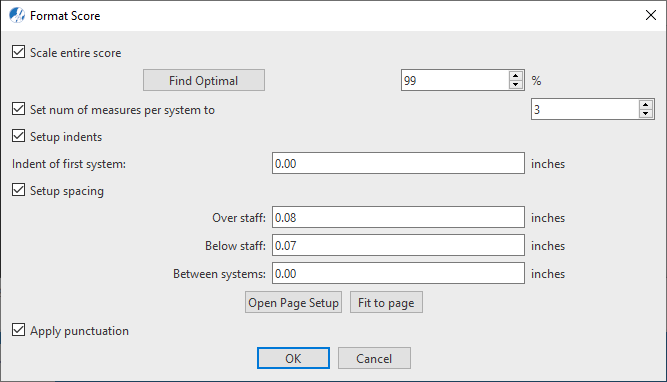
Task: Click the Fit to page button
Action: click(x=386, y=302)
